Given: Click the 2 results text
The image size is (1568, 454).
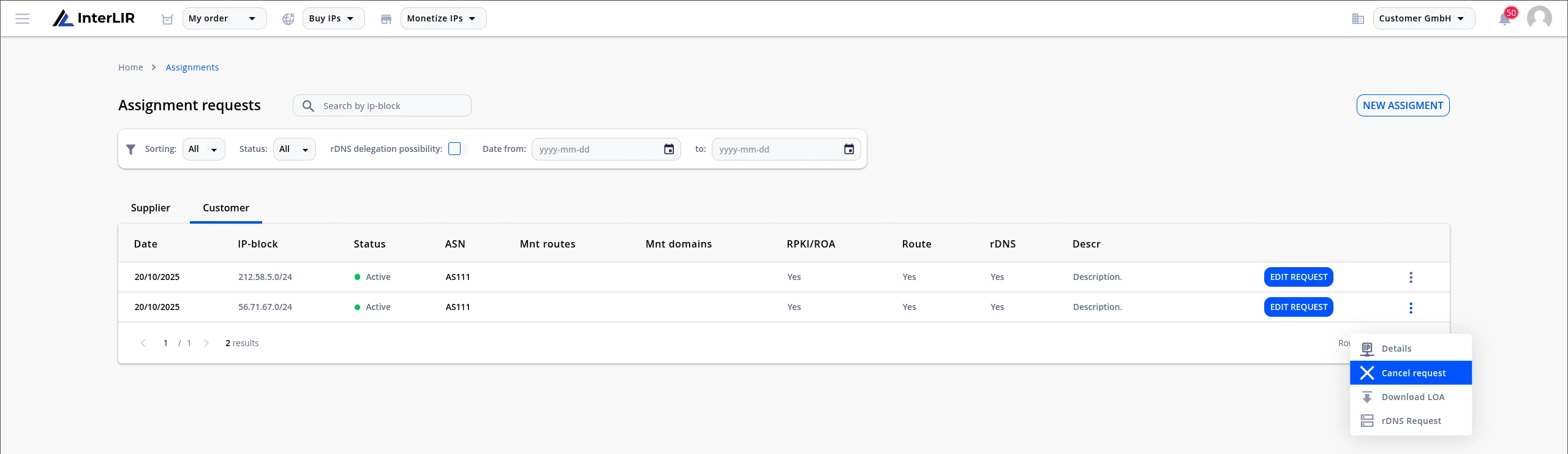Looking at the screenshot, I should [x=242, y=343].
